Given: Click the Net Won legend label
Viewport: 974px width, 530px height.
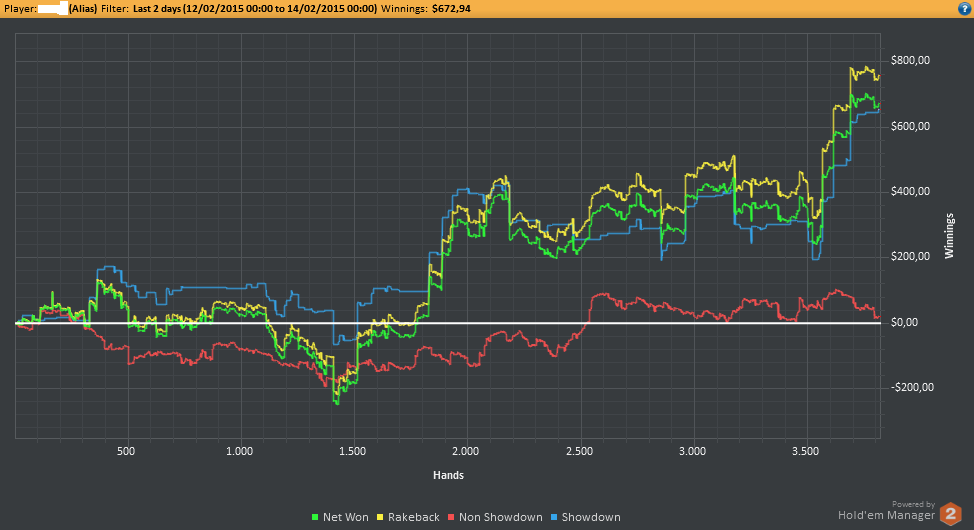Looking at the screenshot, I should (x=345, y=517).
